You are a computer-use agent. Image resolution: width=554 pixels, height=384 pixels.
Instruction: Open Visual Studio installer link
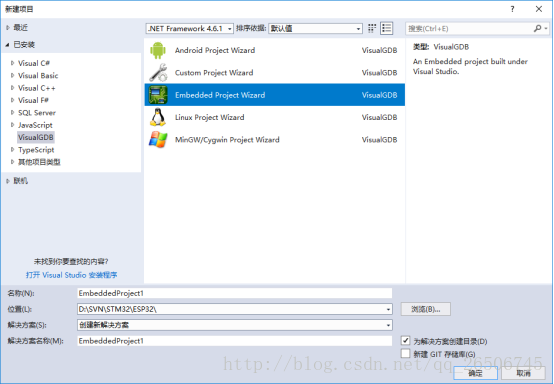coord(71,275)
